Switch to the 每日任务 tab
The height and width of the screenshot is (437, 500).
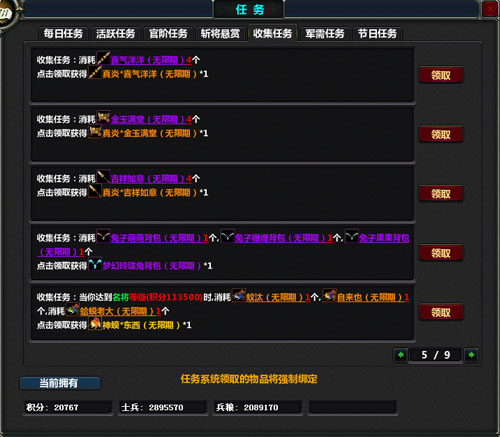coord(63,34)
